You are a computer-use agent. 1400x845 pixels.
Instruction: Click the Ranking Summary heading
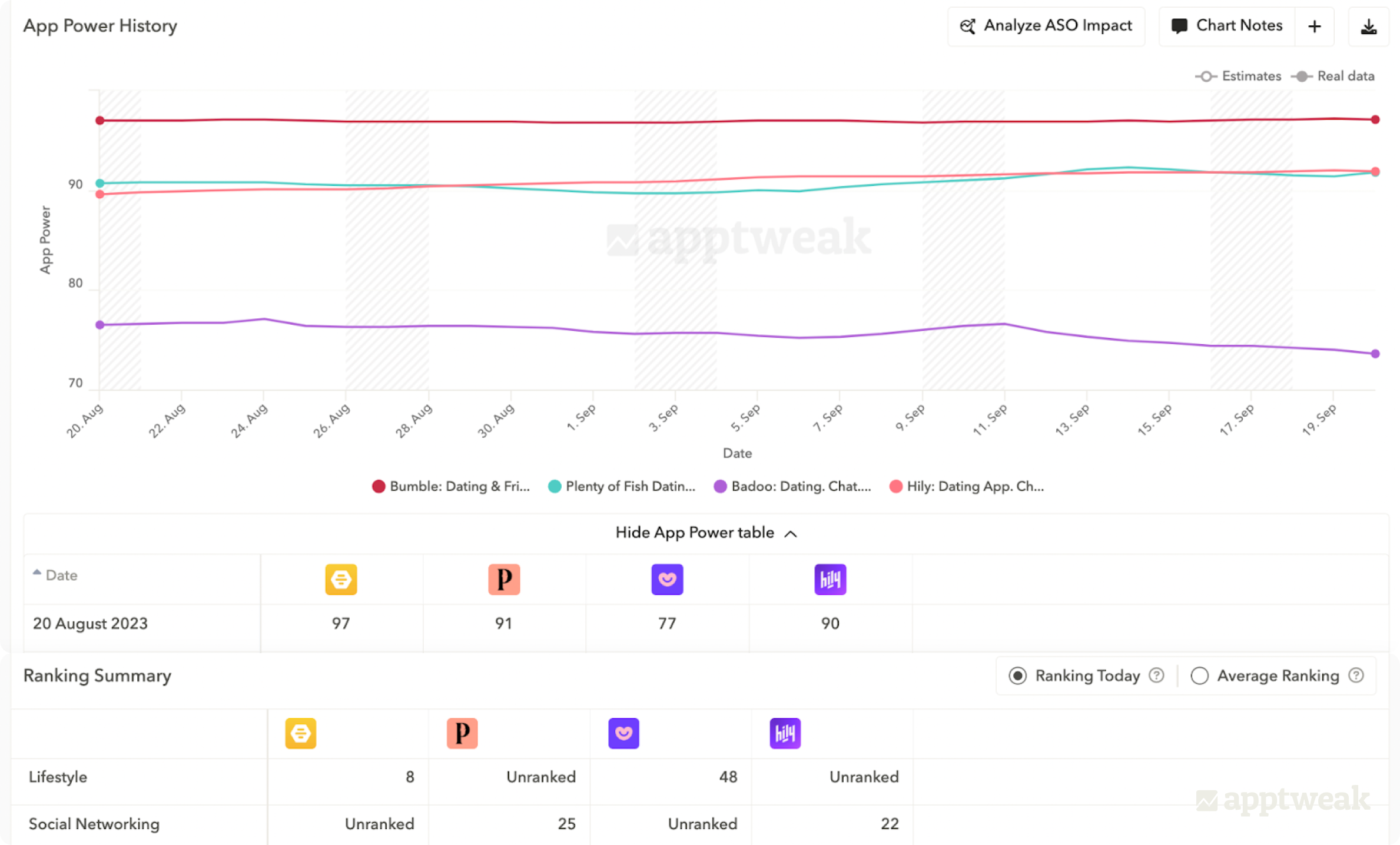click(x=97, y=676)
